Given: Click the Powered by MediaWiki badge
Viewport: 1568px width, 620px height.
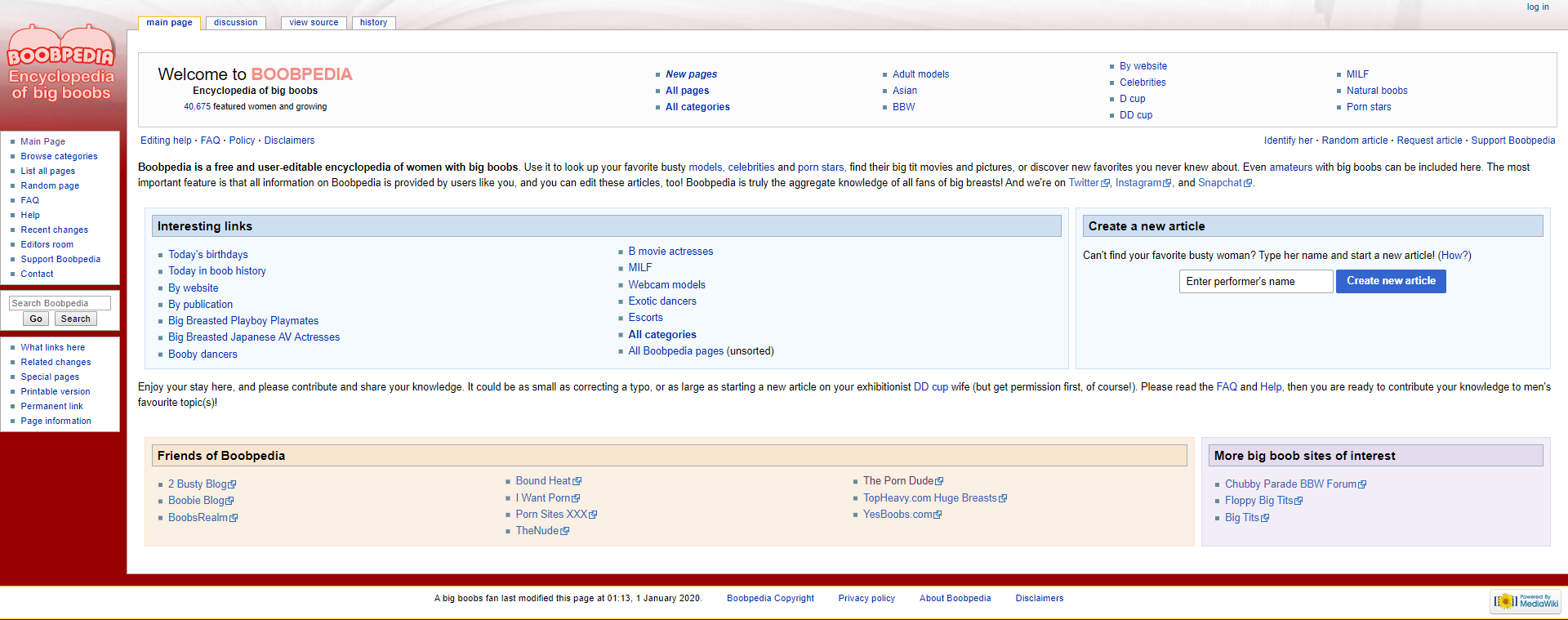Looking at the screenshot, I should (1525, 601).
